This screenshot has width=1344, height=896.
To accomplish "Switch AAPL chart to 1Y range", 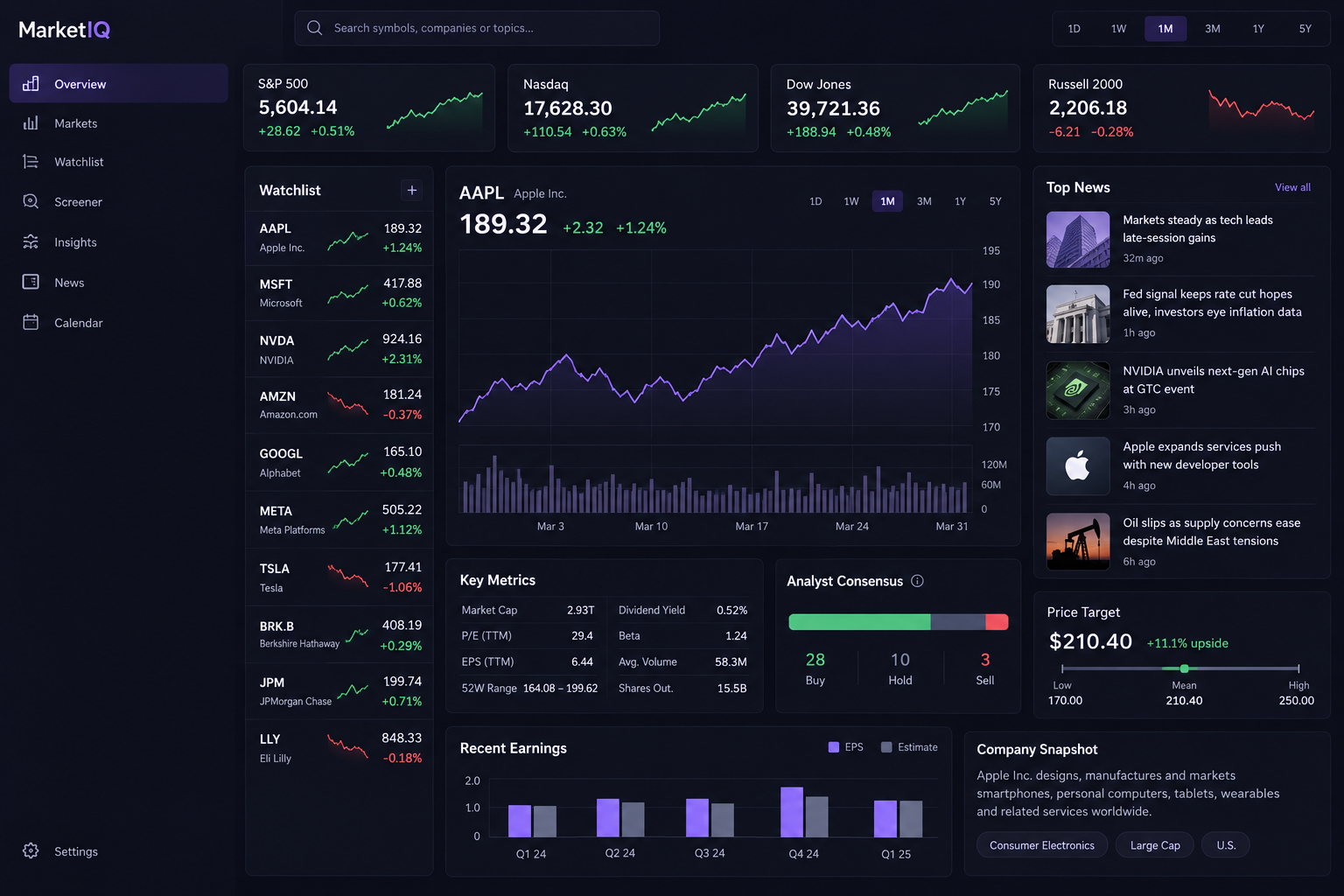I will point(960,201).
